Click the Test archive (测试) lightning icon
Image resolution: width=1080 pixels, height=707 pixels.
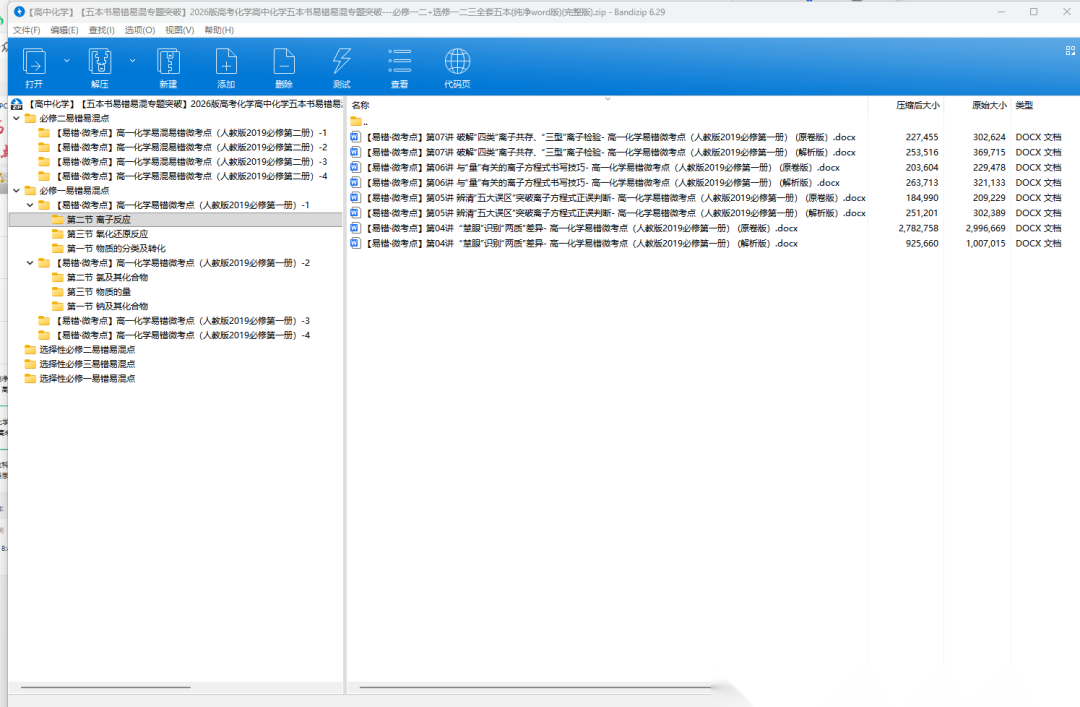342,64
